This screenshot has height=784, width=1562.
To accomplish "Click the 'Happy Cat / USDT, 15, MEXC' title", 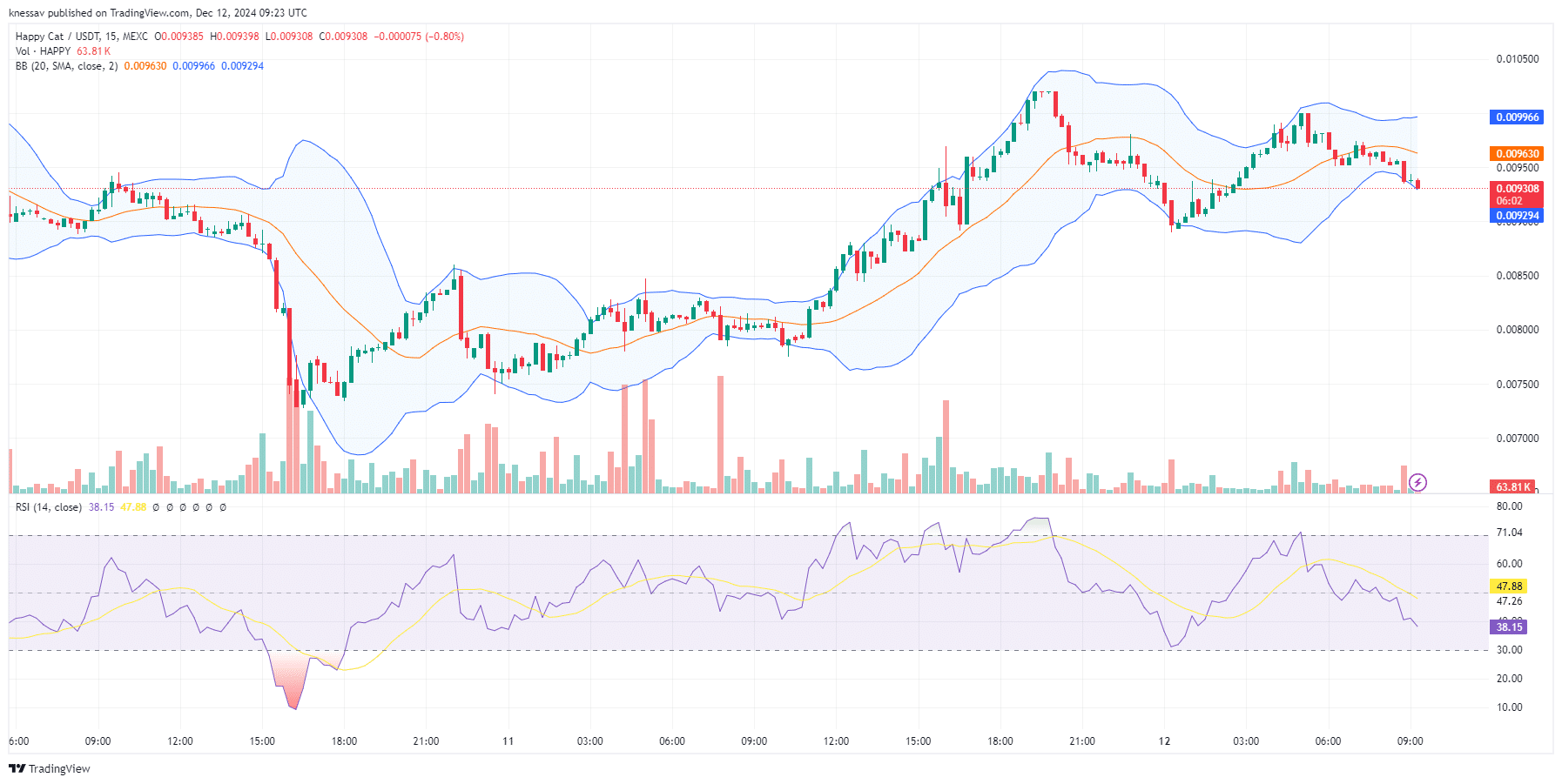I will pos(82,37).
